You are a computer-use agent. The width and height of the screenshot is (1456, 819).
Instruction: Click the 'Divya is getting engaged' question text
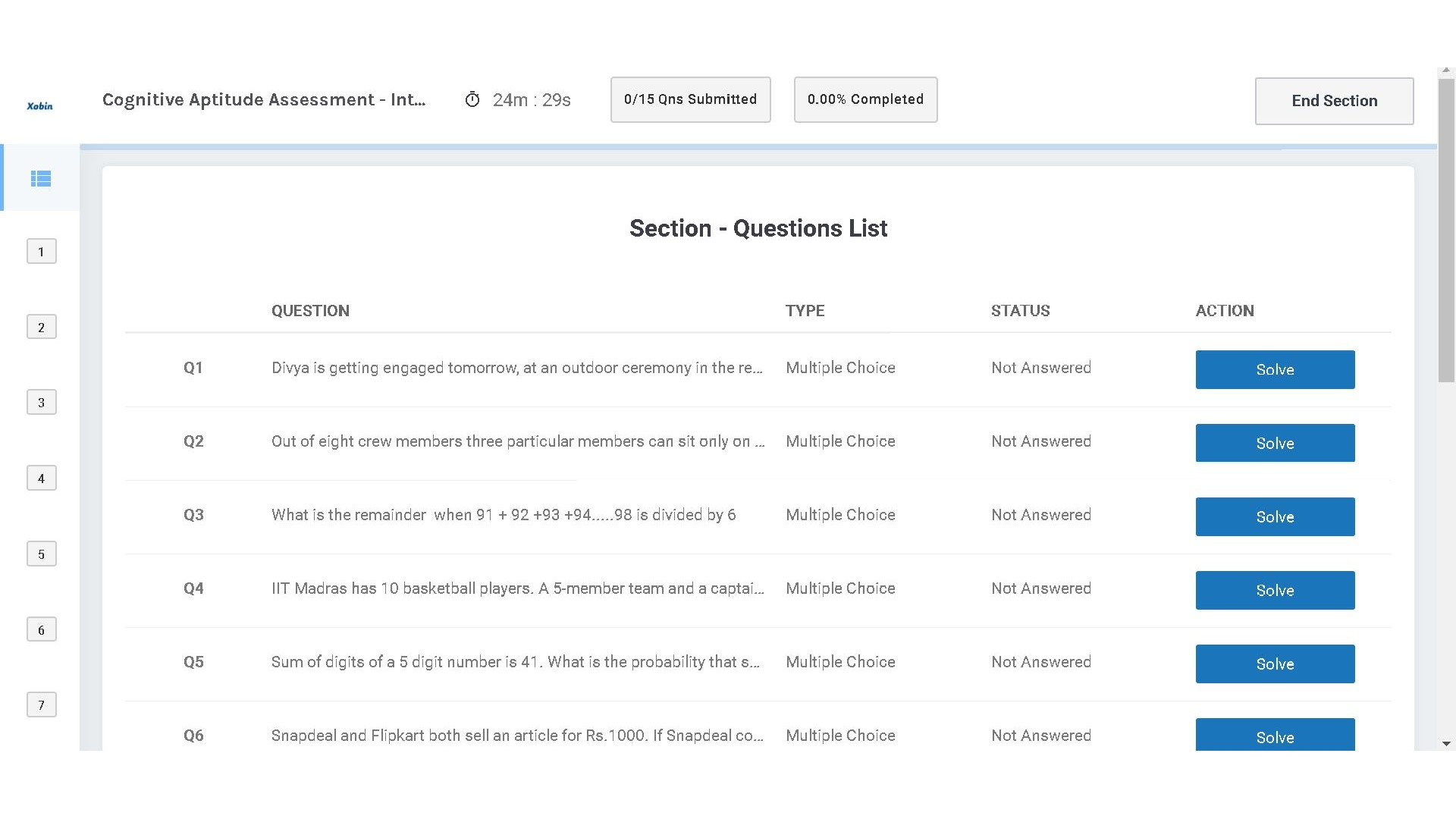point(517,368)
